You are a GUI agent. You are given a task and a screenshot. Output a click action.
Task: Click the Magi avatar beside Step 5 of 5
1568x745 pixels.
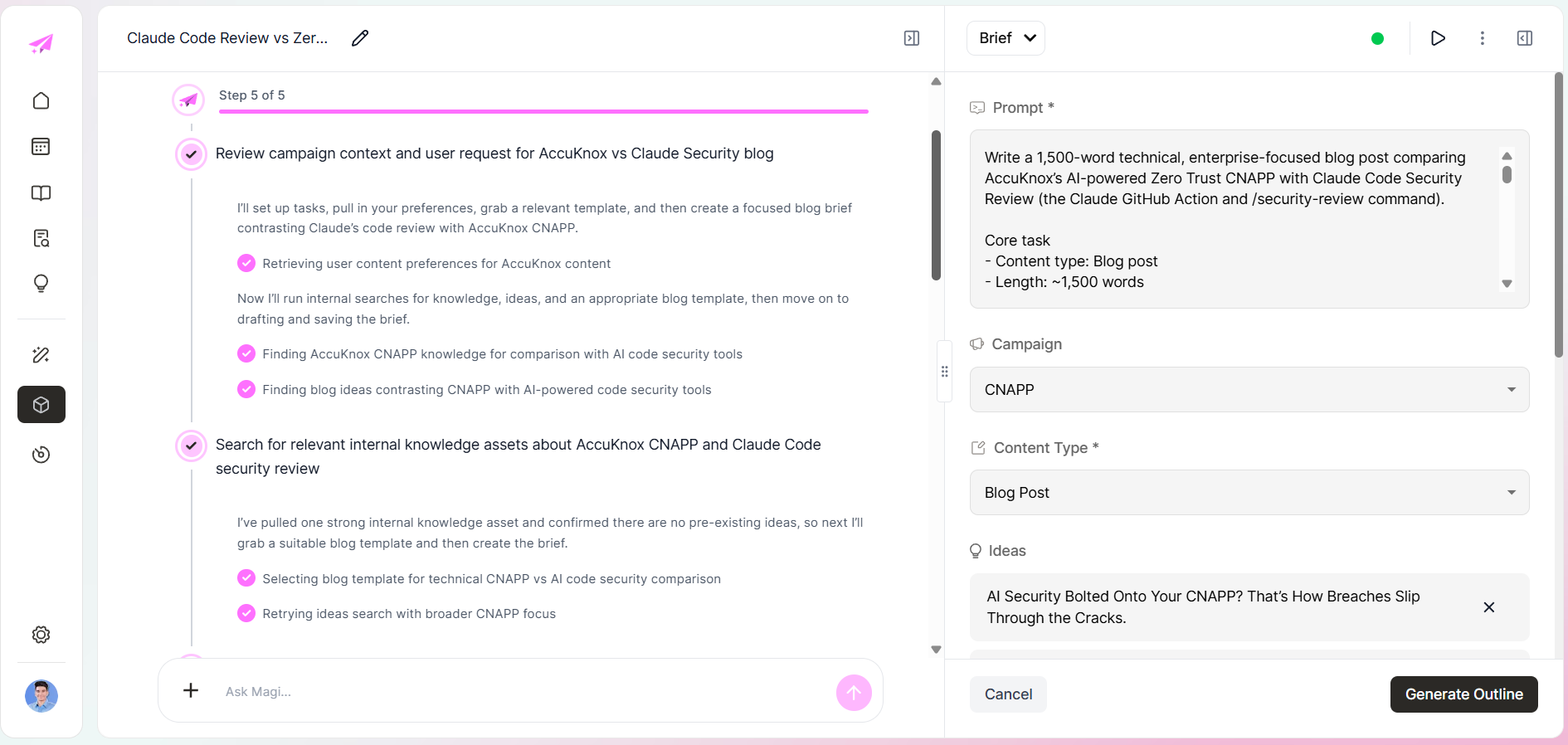coord(188,100)
